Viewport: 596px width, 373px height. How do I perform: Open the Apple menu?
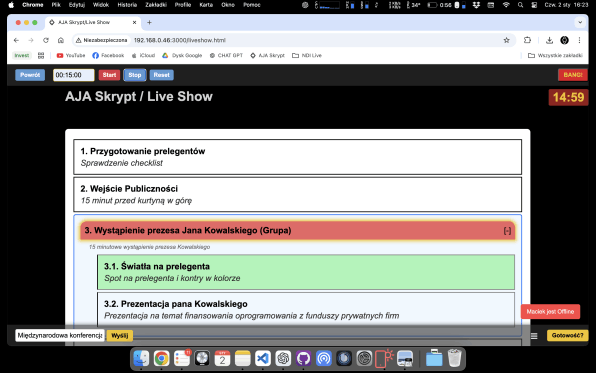[x=11, y=5]
